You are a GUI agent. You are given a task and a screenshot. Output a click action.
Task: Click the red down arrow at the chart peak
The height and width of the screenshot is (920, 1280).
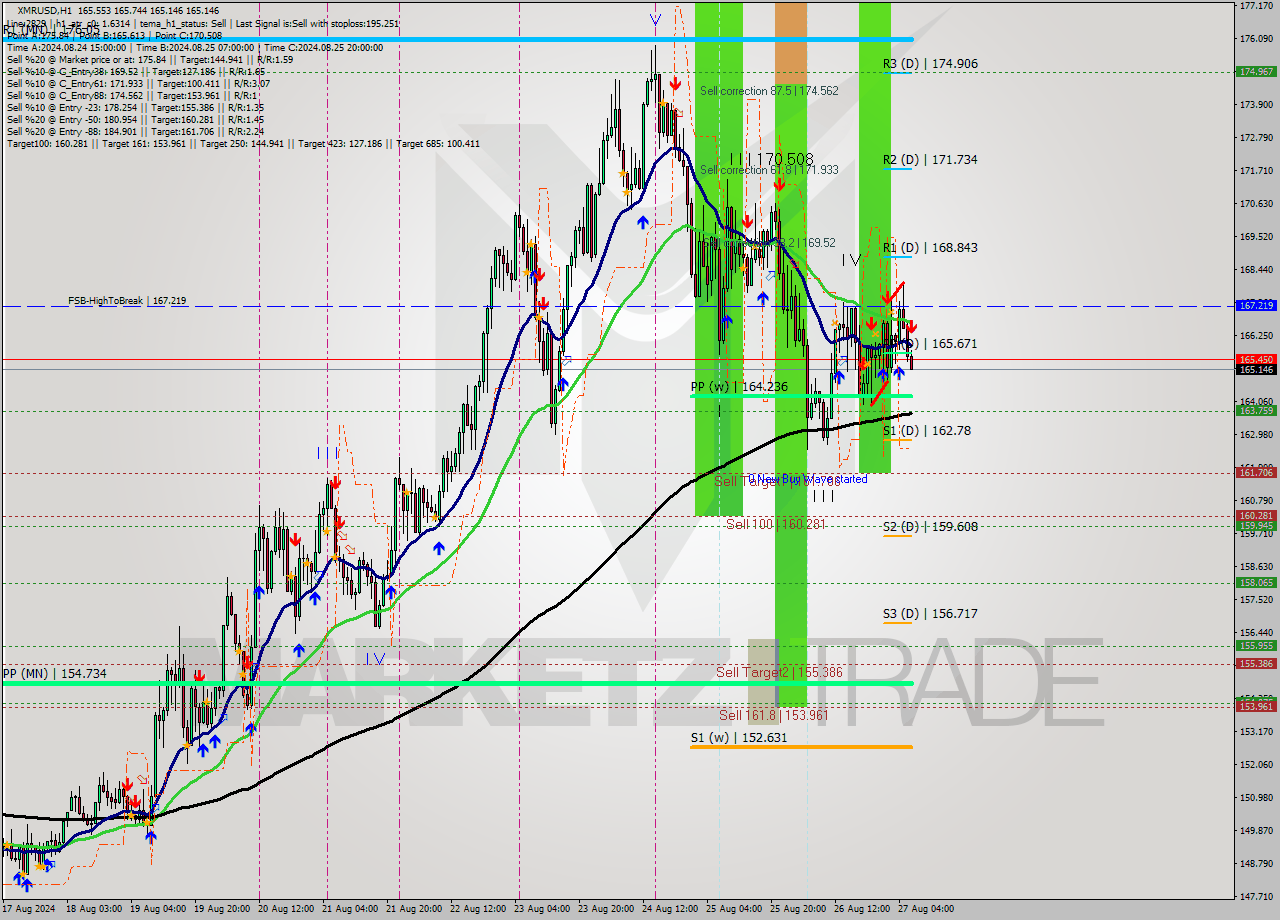[x=676, y=85]
